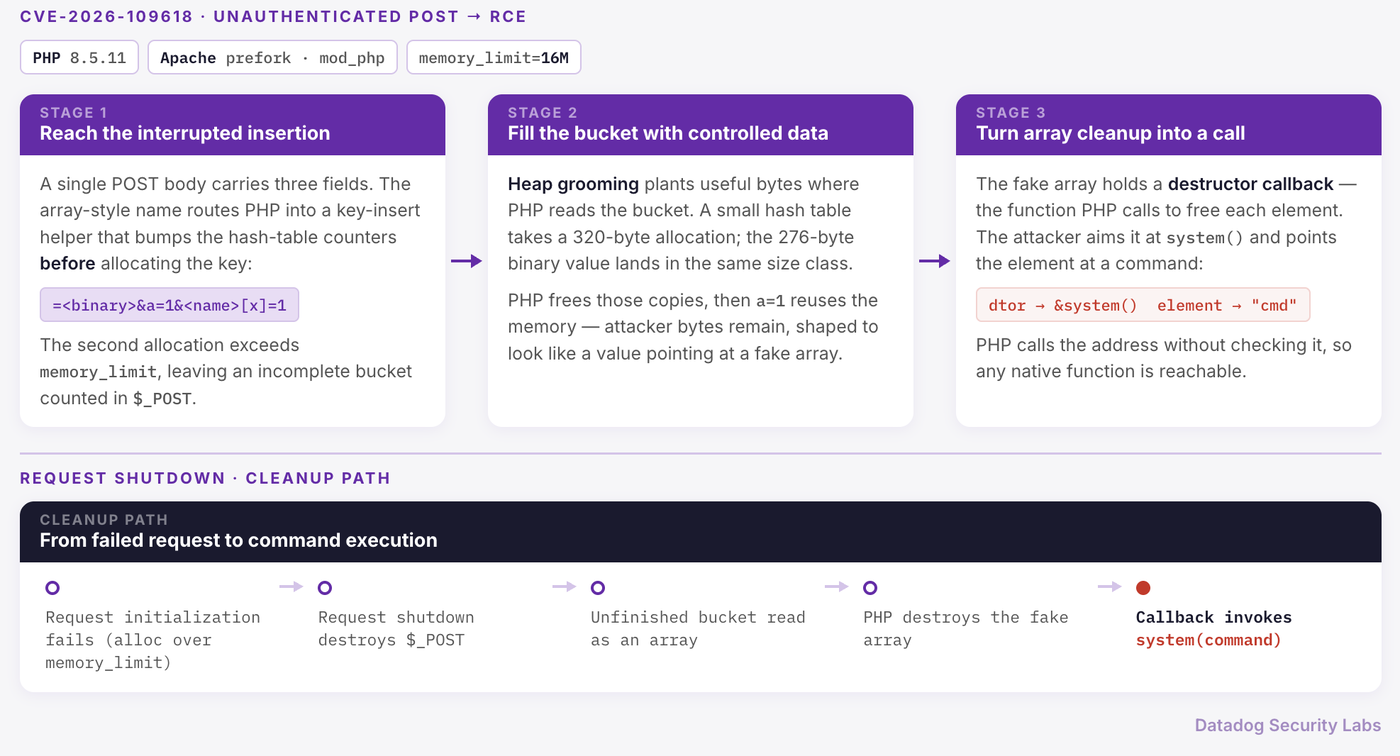The height and width of the screenshot is (756, 1400).
Task: Click the circle marker above 'Request shutdown destroys'
Action: (x=325, y=588)
